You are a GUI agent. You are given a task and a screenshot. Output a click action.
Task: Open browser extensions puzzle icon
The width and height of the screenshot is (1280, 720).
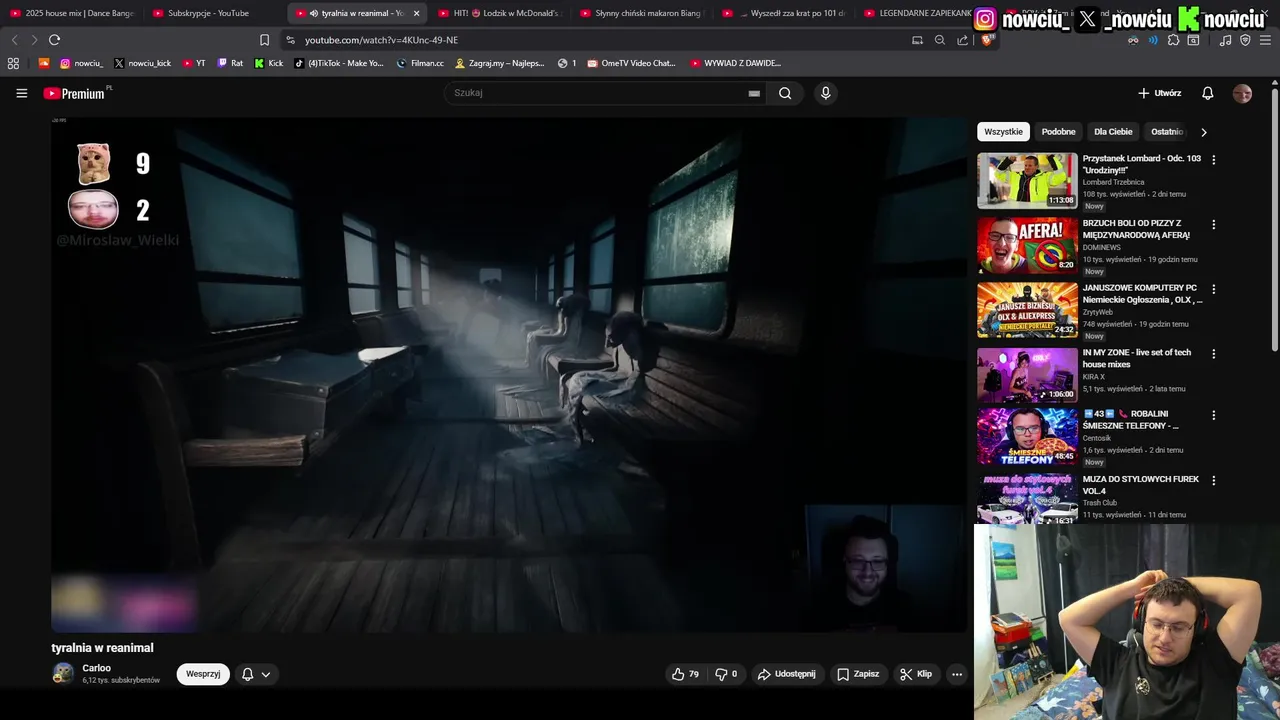point(1173,40)
